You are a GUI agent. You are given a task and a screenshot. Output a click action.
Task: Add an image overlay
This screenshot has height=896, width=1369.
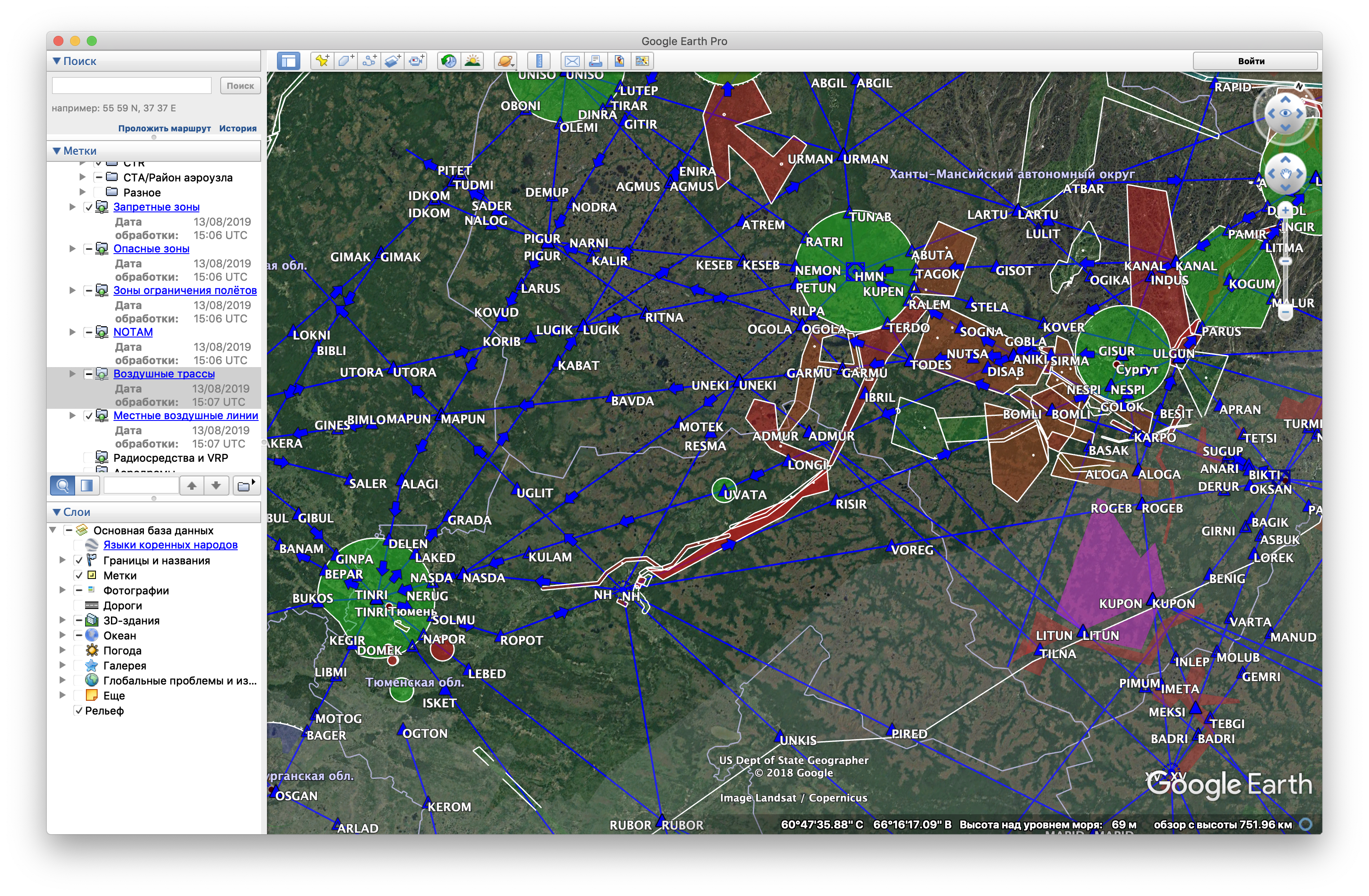392,61
